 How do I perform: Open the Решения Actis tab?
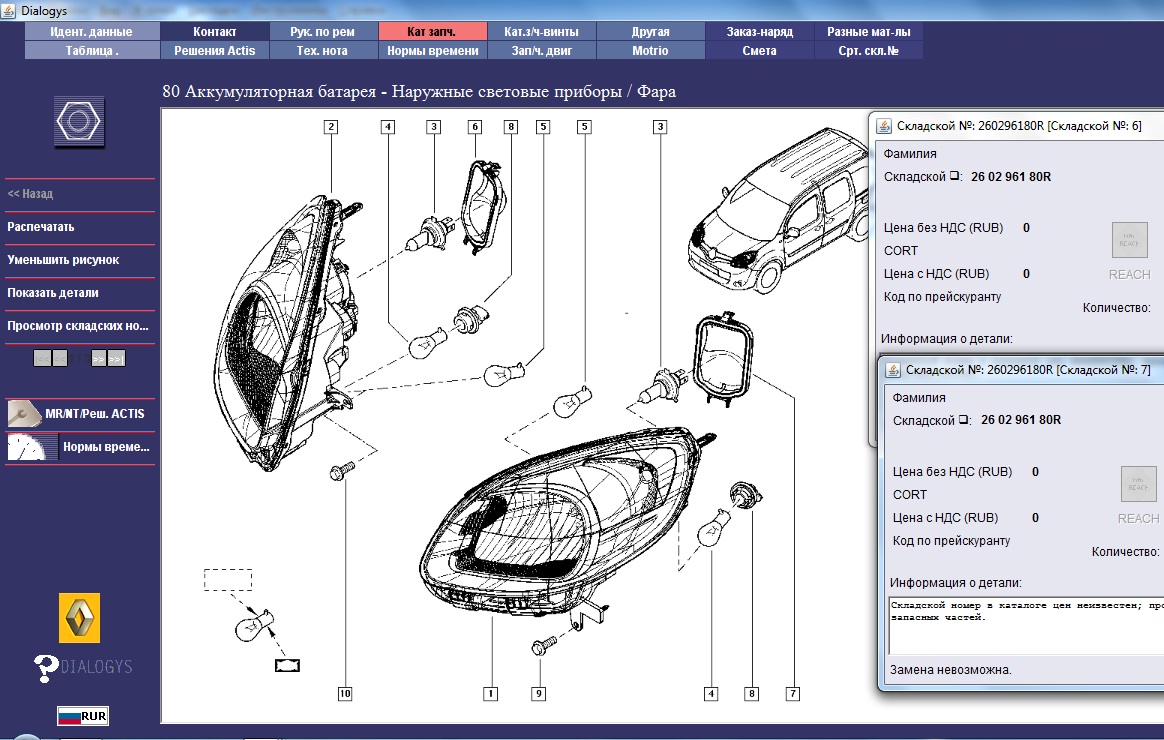pyautogui.click(x=215, y=50)
